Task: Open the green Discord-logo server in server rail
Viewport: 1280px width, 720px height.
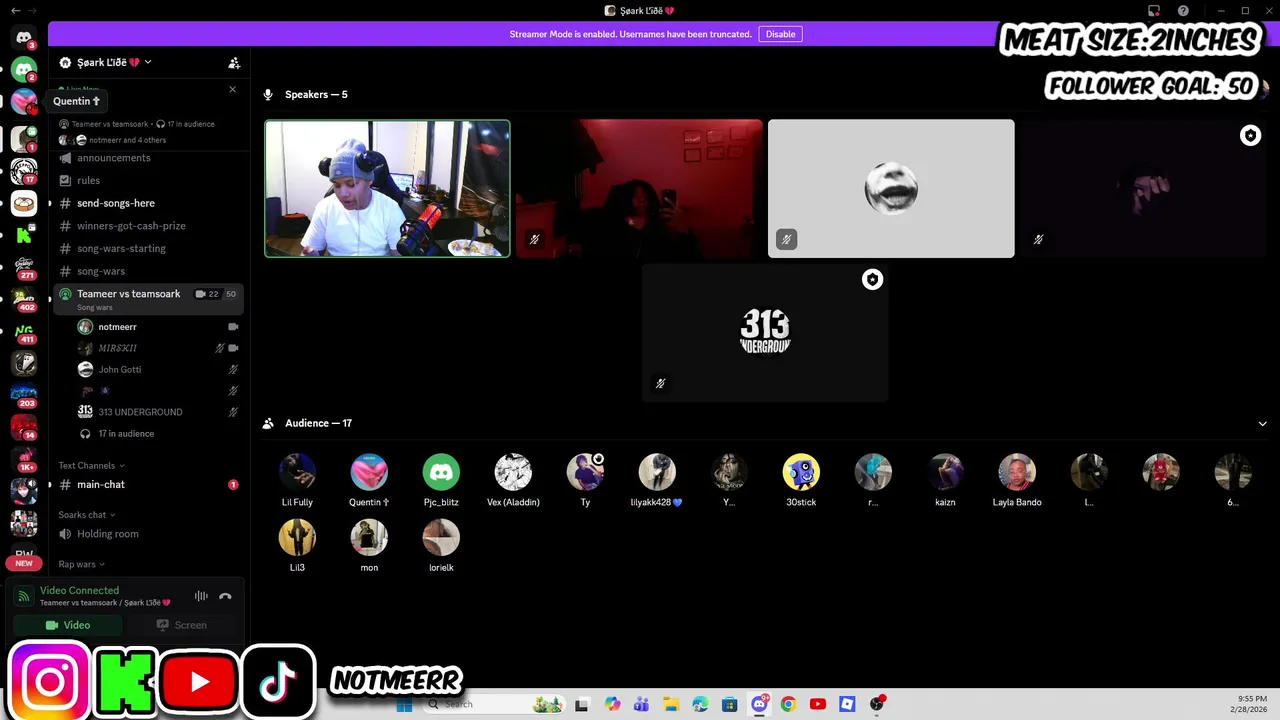Action: 24,70
